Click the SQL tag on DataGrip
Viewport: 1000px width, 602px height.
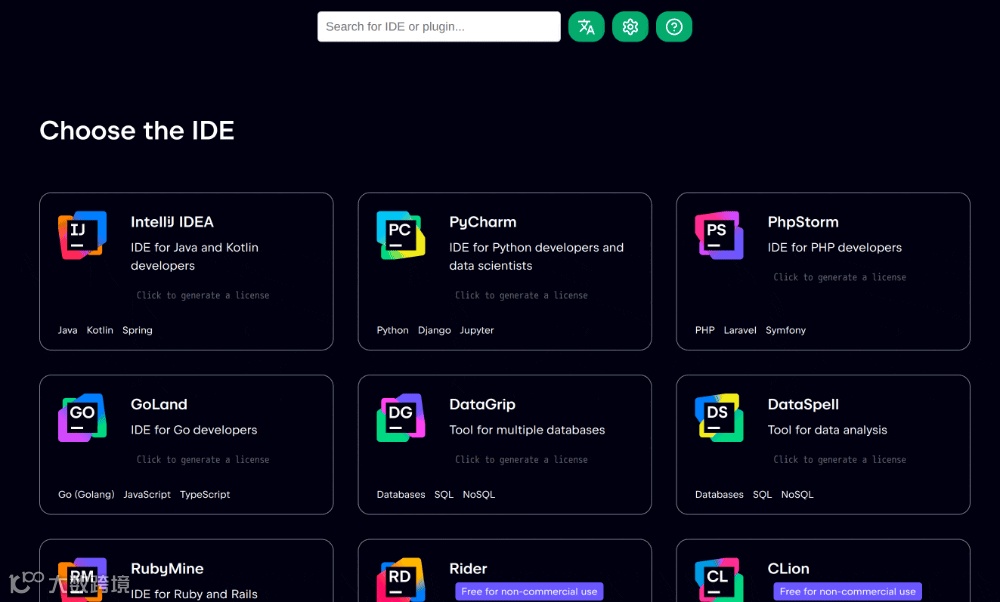(x=444, y=495)
